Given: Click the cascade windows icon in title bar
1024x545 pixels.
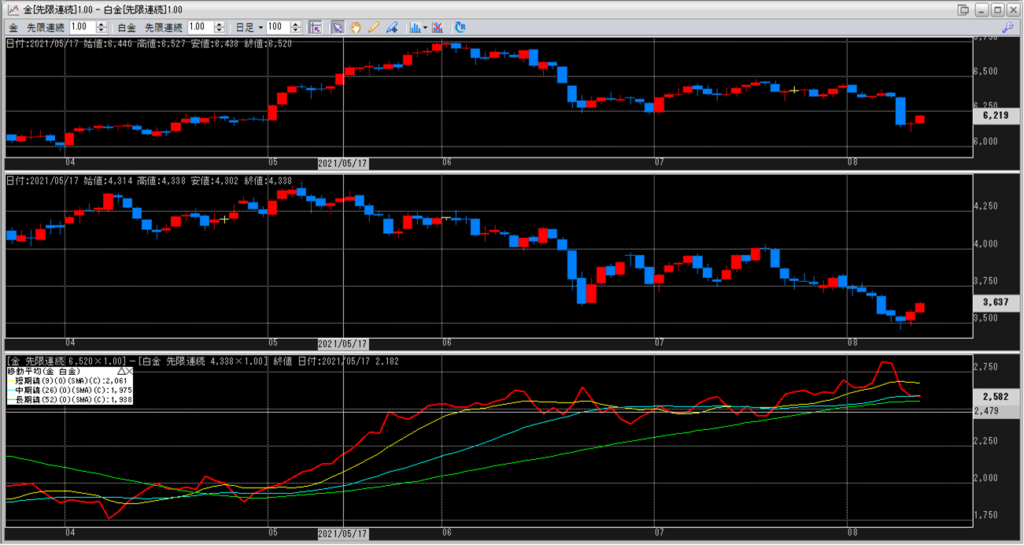Looking at the screenshot, I should point(963,9).
